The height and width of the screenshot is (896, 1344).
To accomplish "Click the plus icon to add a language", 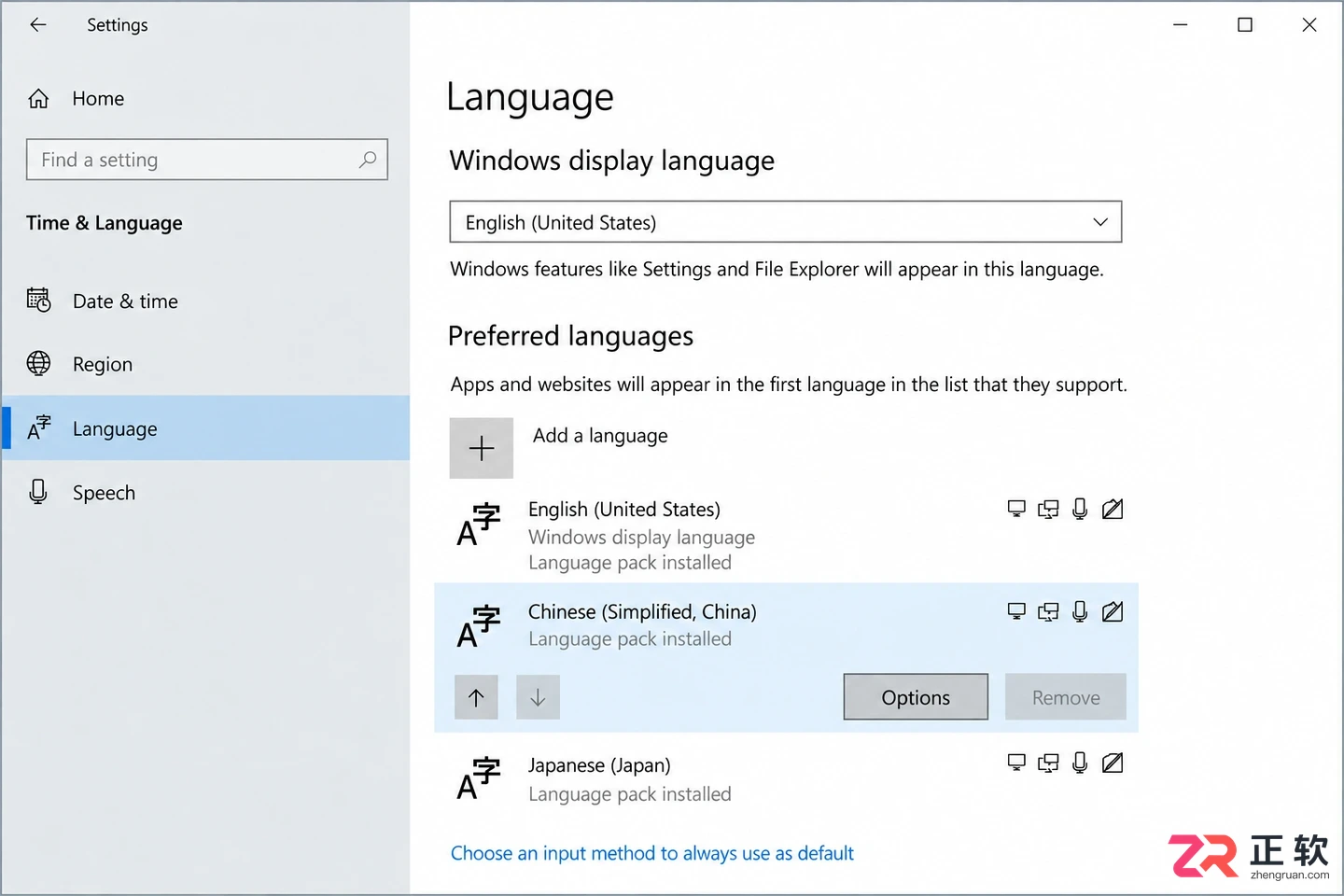I will (x=482, y=448).
